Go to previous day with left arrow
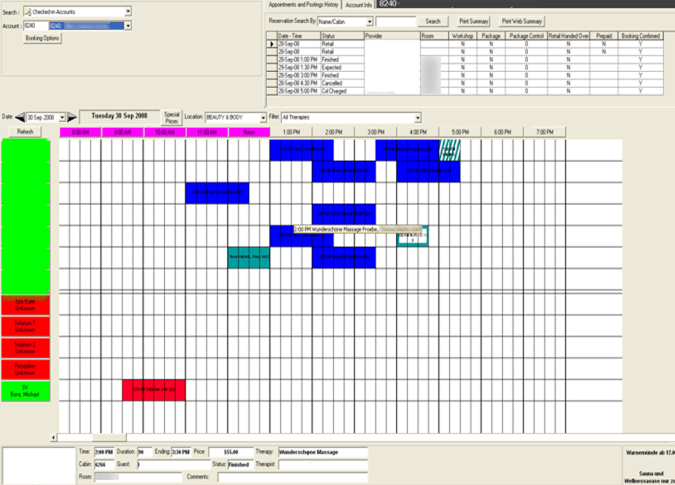The height and width of the screenshot is (485, 675). [x=20, y=117]
